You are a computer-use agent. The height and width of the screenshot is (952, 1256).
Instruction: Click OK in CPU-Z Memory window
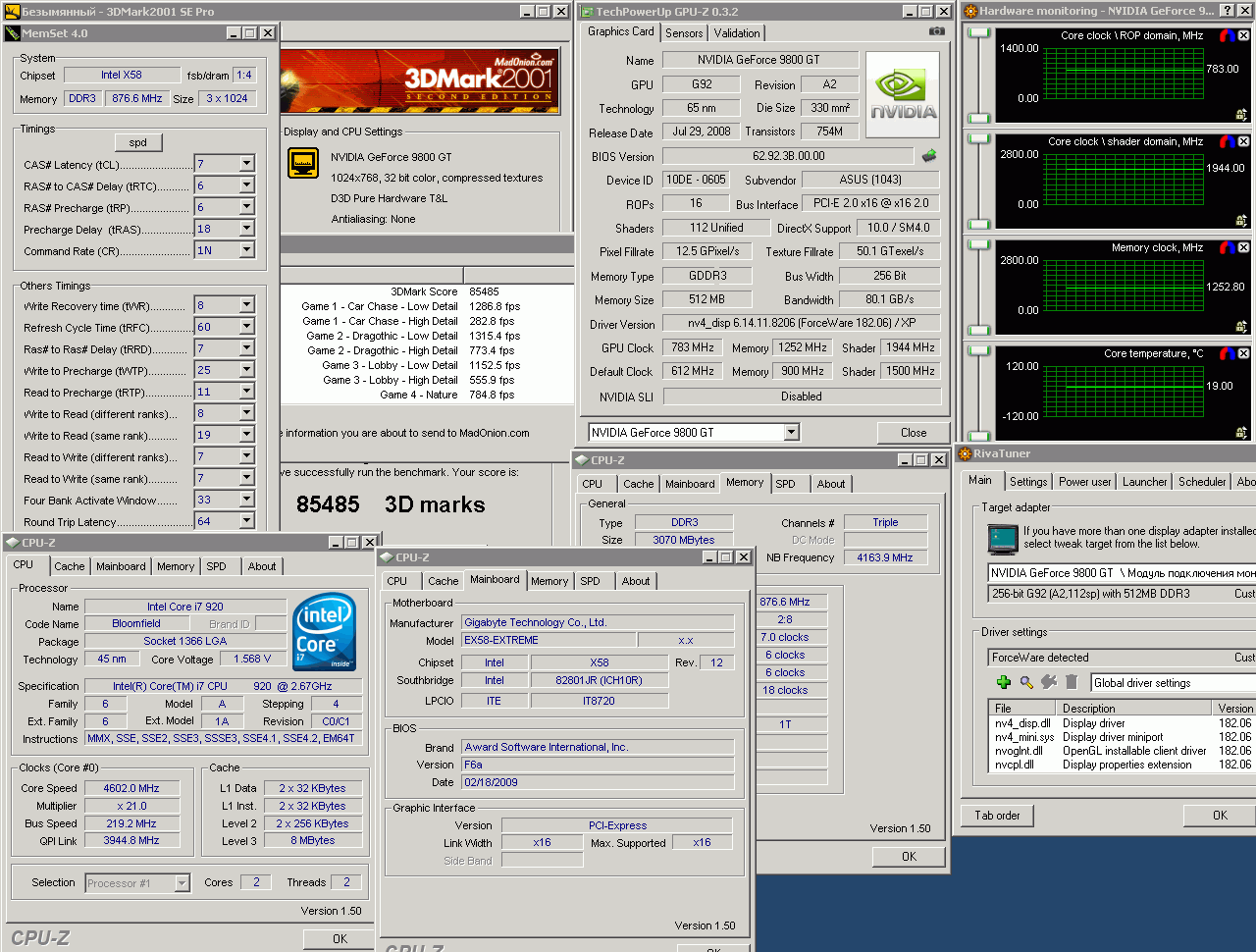click(x=910, y=857)
